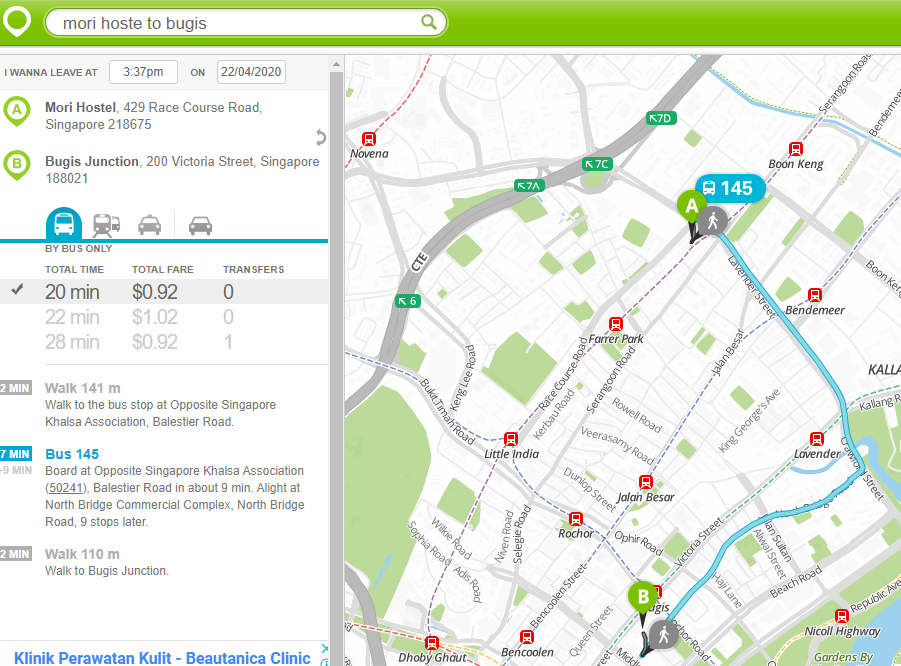901x666 pixels.
Task: Click the Walk 110 m step
Action: 82,555
